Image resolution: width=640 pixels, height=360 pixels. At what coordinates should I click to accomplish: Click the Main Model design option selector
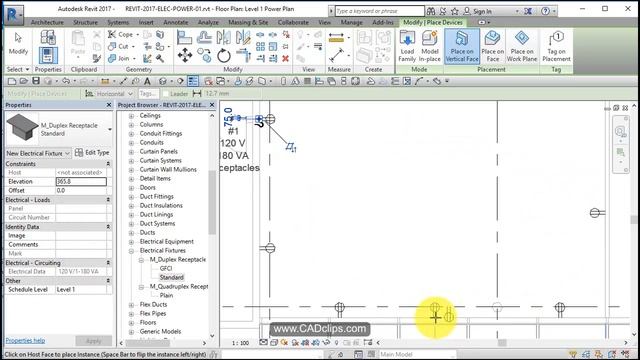coord(417,354)
